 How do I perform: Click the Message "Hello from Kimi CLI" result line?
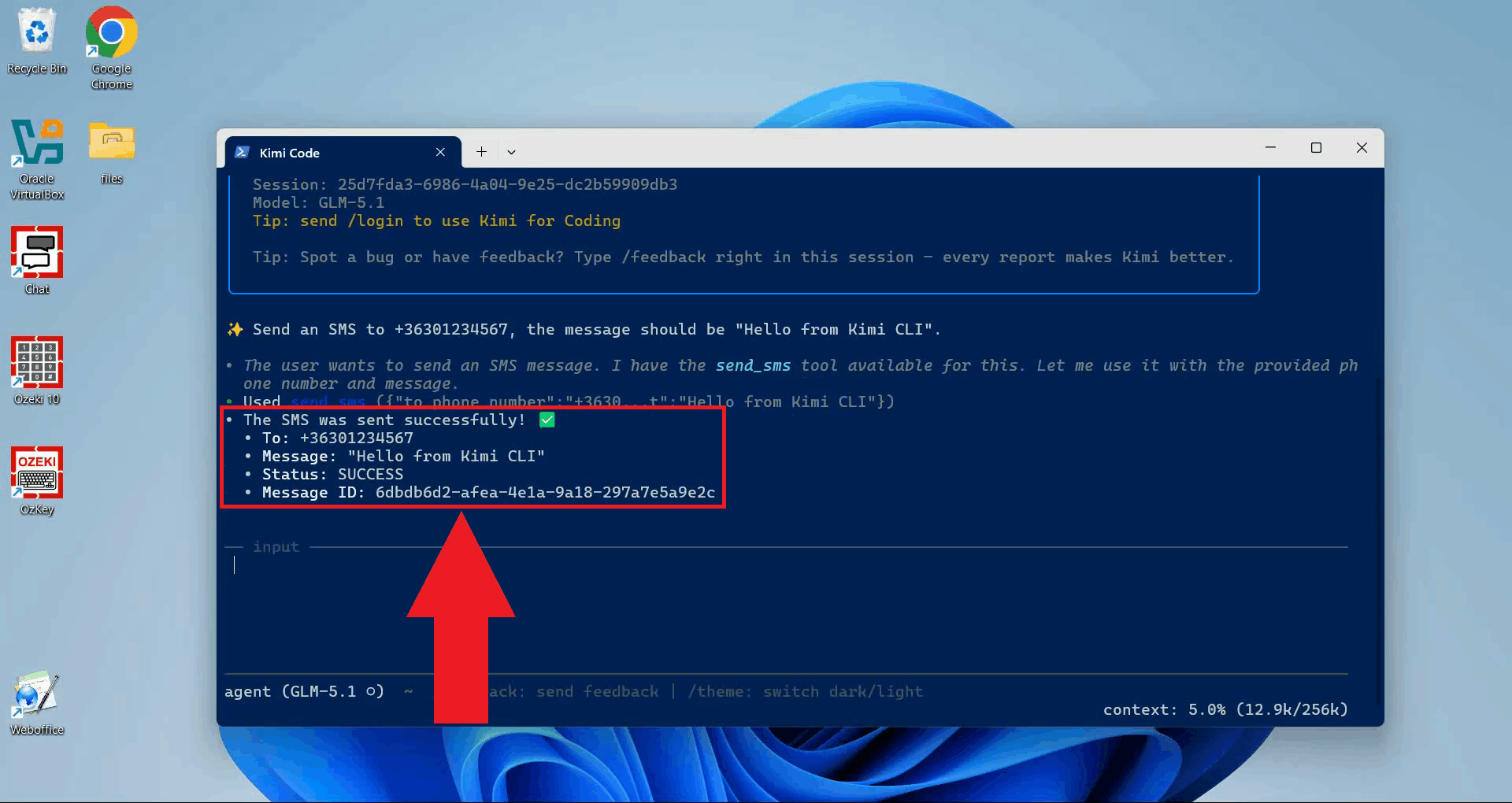(x=403, y=456)
